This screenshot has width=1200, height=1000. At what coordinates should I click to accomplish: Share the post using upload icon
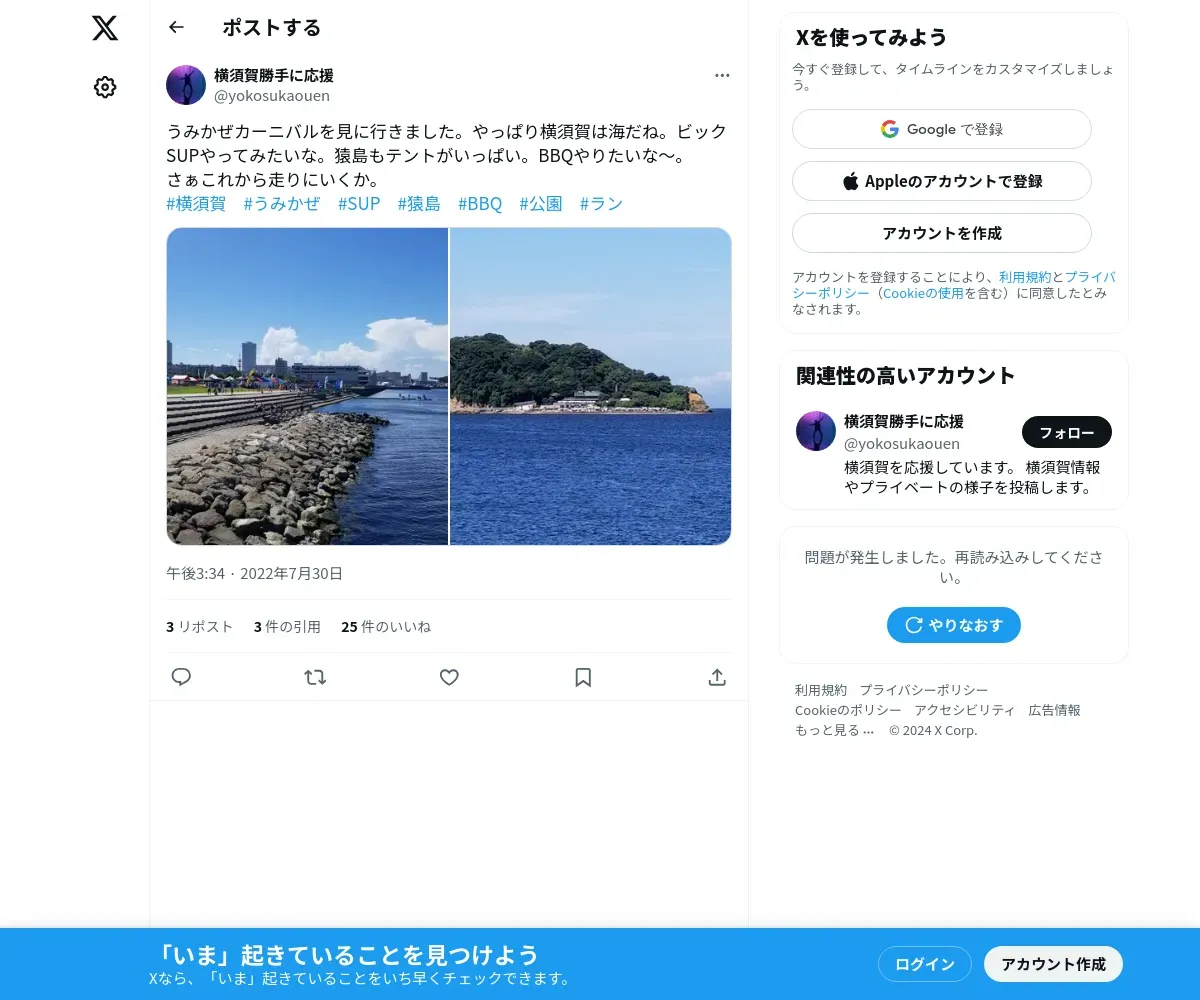717,677
